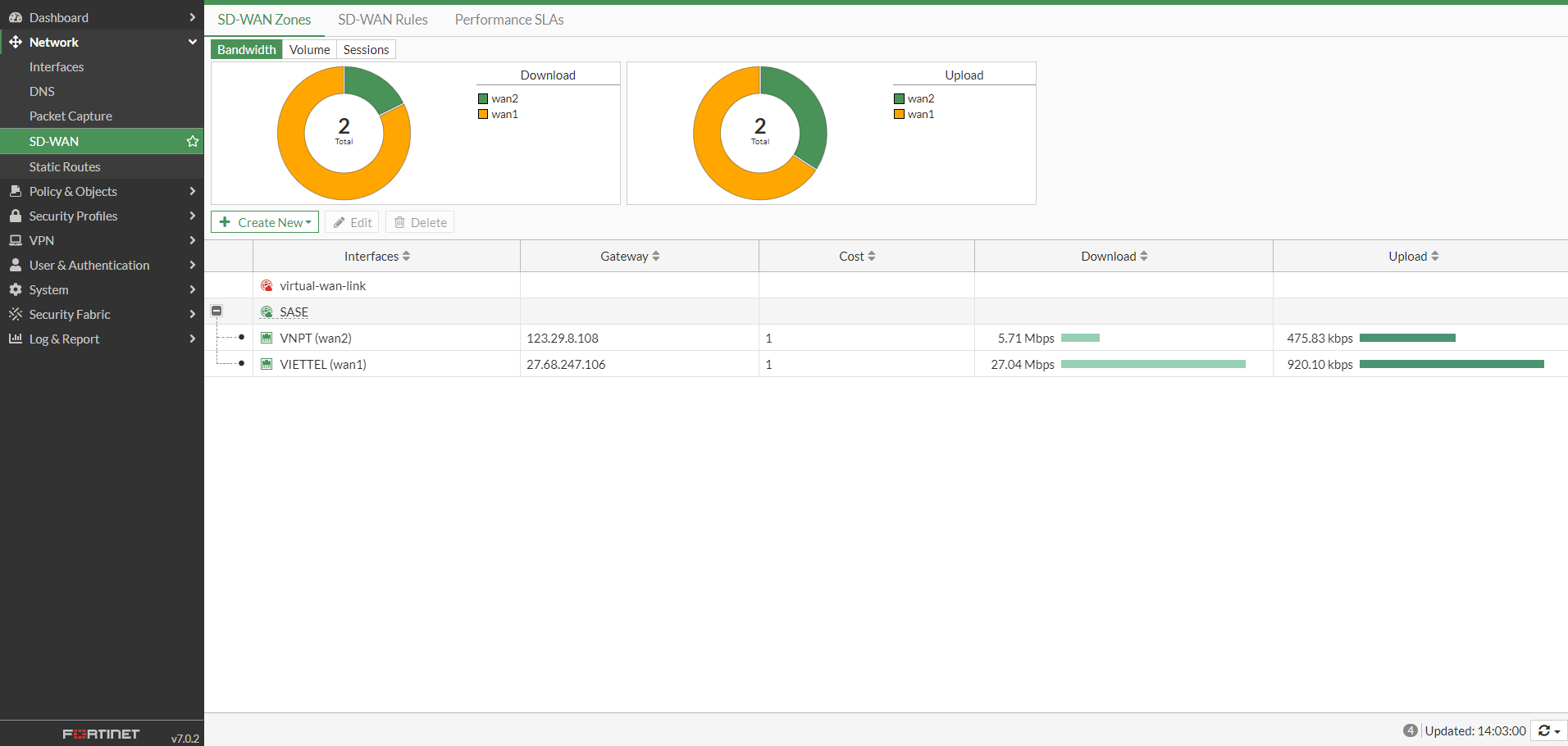Click the Security Profiles lock icon
1568x746 pixels.
[x=16, y=216]
